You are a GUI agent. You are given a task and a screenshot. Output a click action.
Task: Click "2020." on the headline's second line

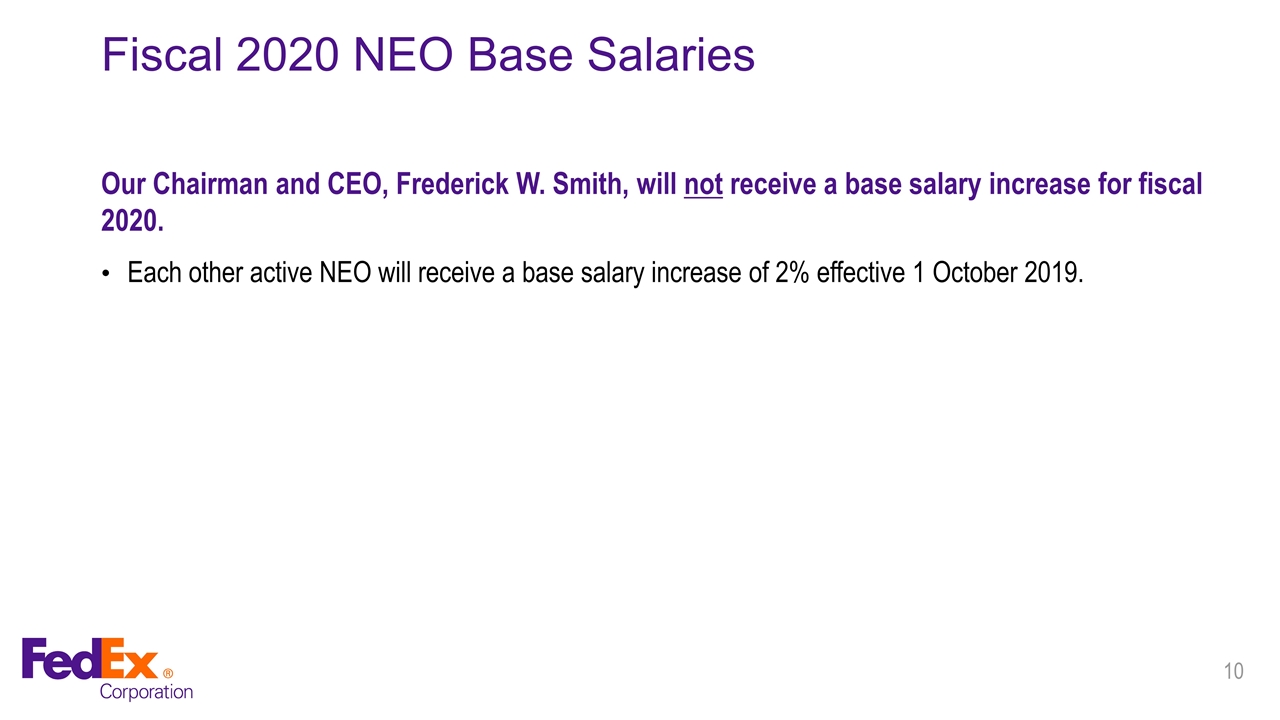pos(131,221)
